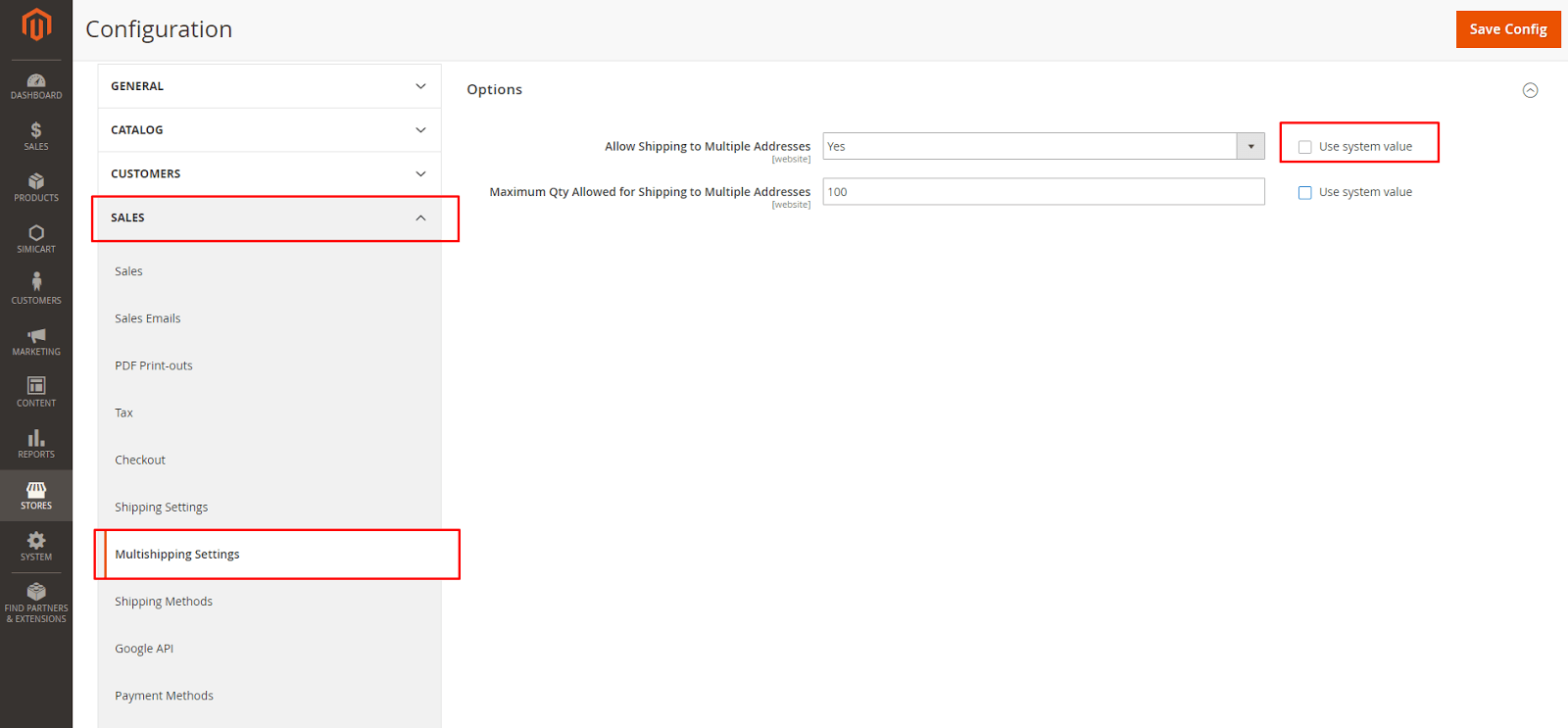Select Multishipping Settings in the Sales menu

[x=177, y=555]
